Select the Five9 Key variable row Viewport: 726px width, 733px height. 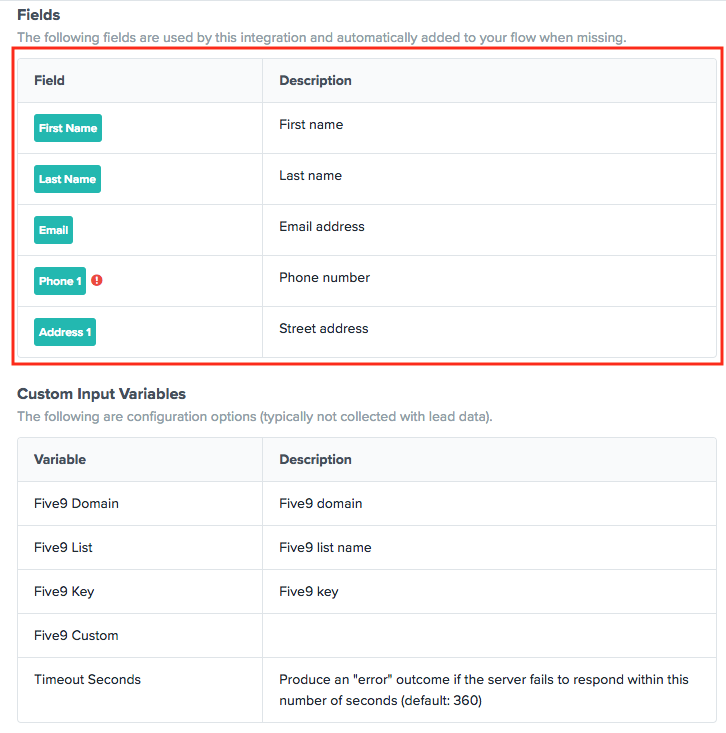[x=367, y=591]
